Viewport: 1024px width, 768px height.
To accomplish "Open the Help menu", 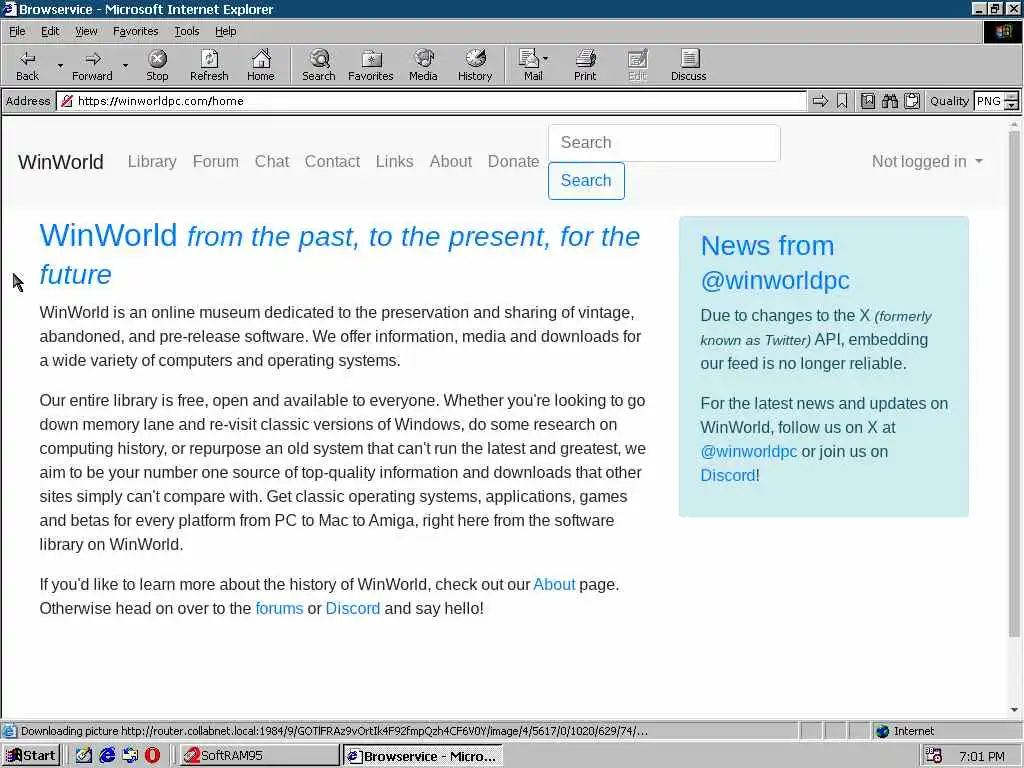I will click(225, 31).
